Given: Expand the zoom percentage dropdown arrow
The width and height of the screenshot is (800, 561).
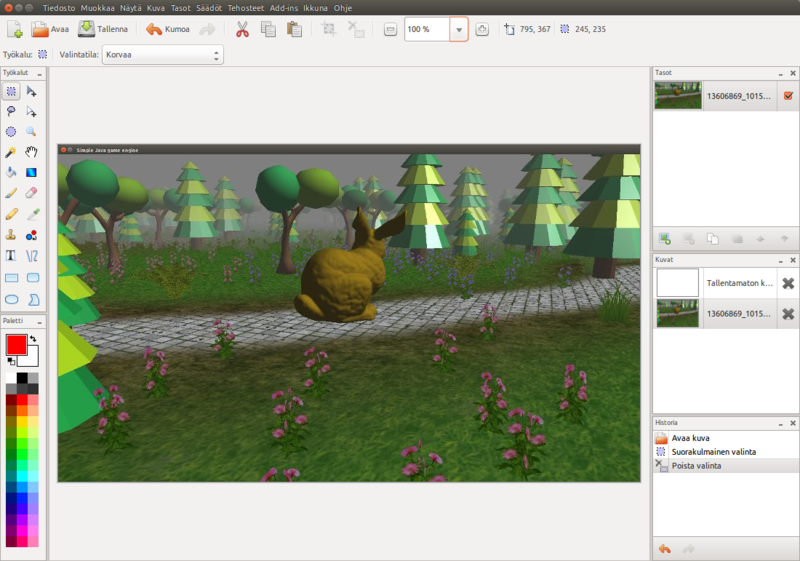Looking at the screenshot, I should (459, 30).
